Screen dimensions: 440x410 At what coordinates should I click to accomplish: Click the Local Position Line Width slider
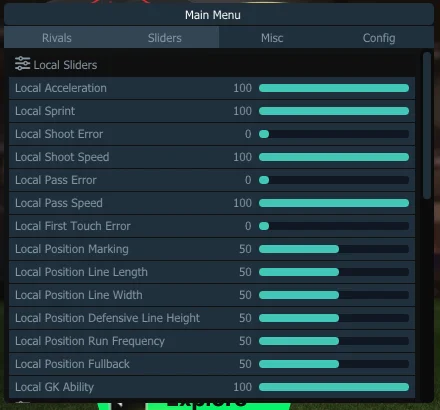[x=334, y=295]
